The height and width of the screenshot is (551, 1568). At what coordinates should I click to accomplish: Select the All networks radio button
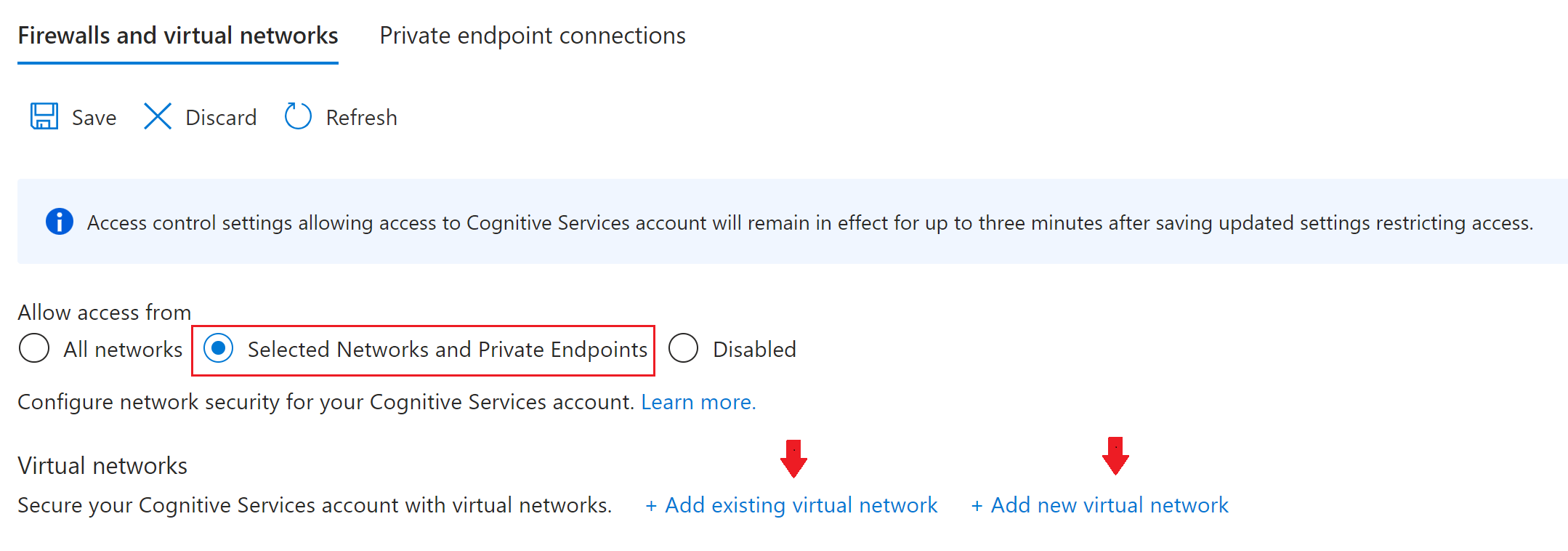[x=33, y=349]
